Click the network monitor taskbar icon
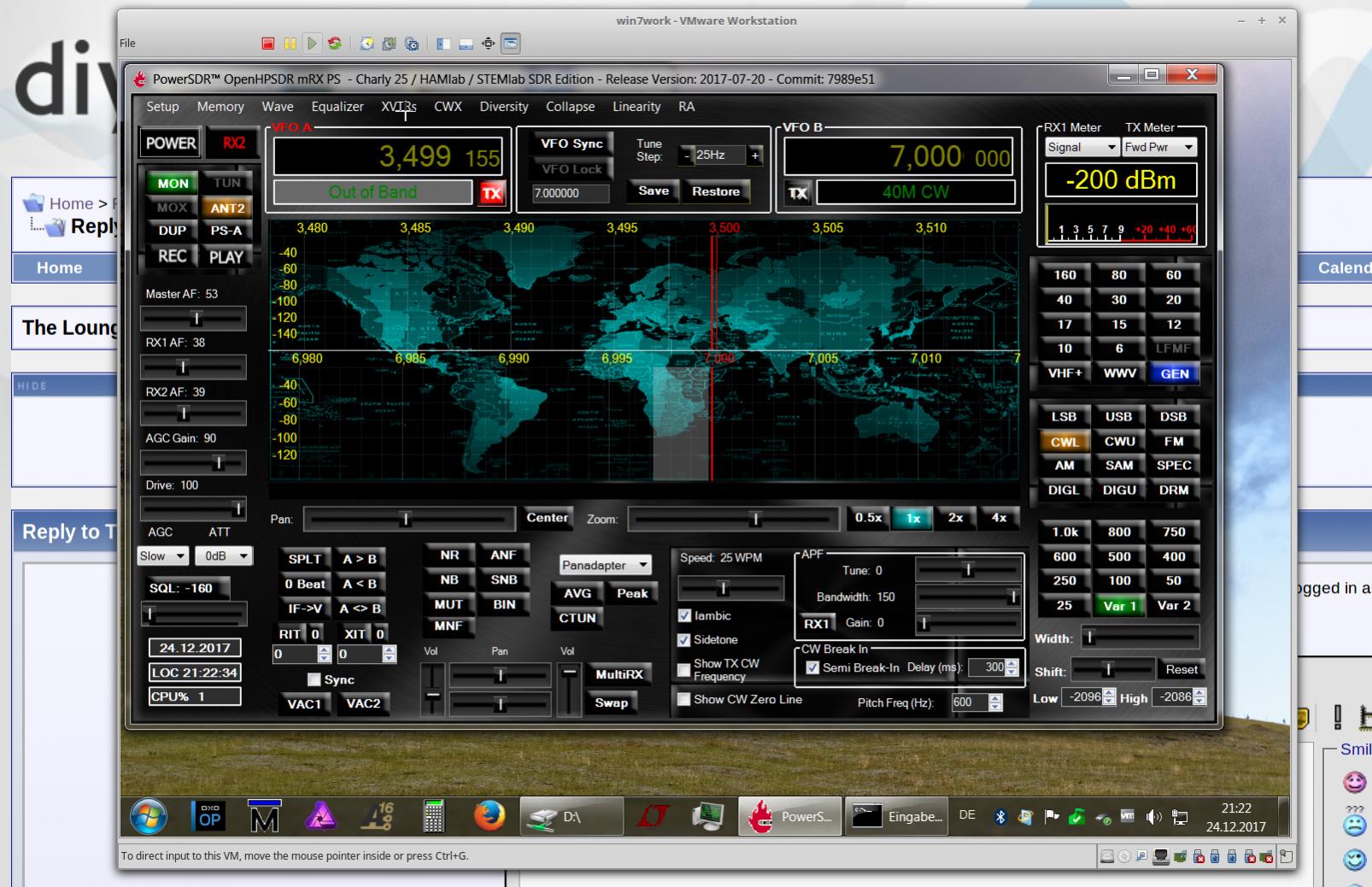1372x887 pixels. [x=707, y=817]
